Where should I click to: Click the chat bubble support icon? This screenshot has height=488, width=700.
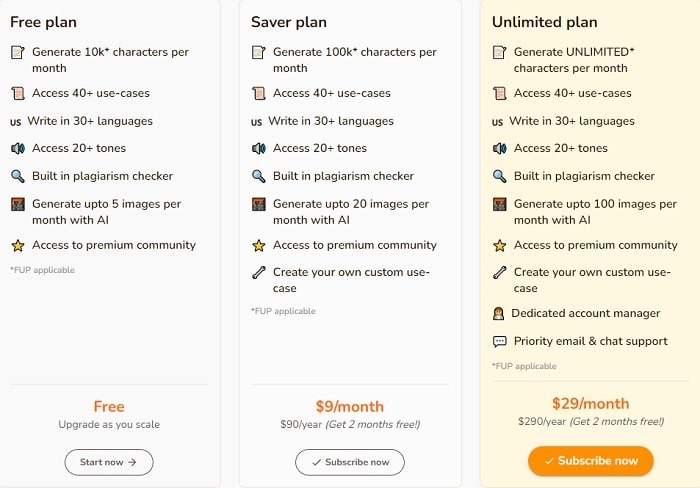(499, 342)
